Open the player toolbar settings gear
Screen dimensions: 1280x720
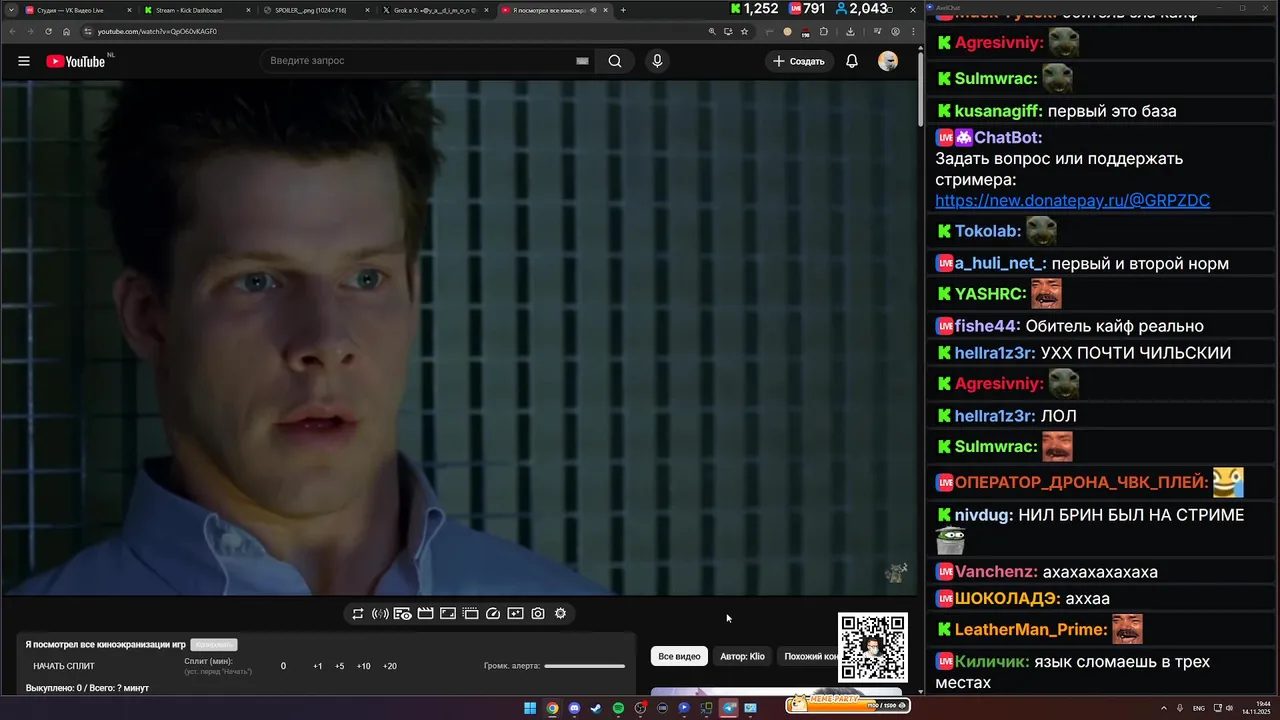[x=561, y=613]
